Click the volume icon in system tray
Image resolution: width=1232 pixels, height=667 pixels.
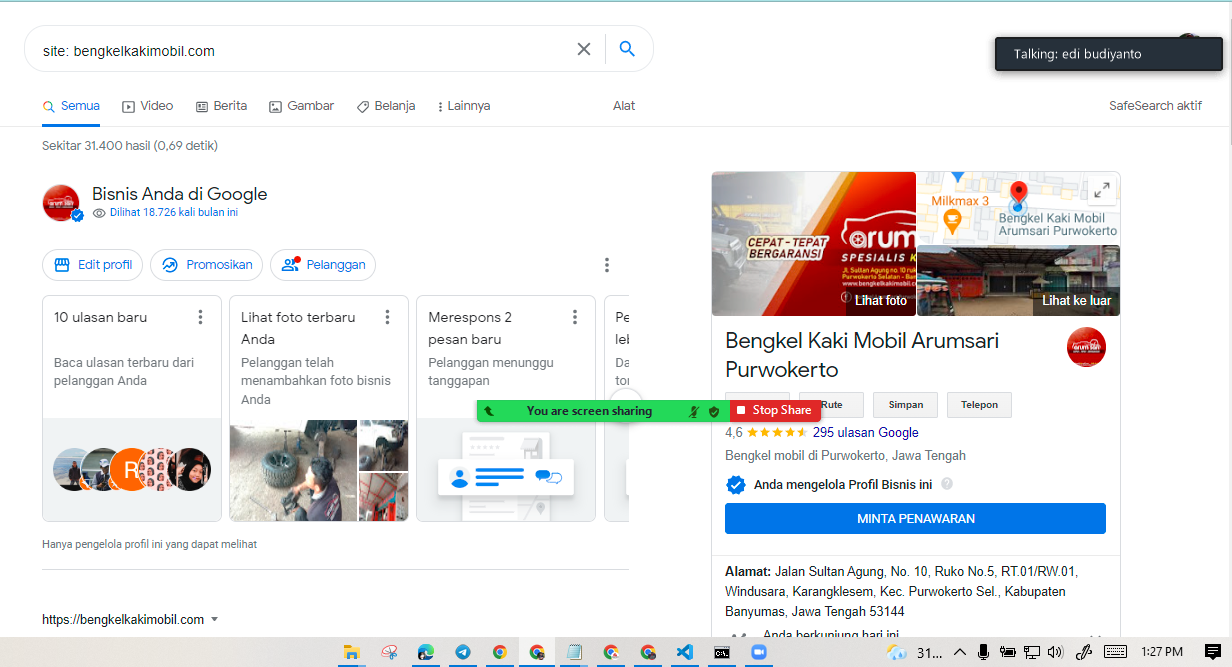1055,652
